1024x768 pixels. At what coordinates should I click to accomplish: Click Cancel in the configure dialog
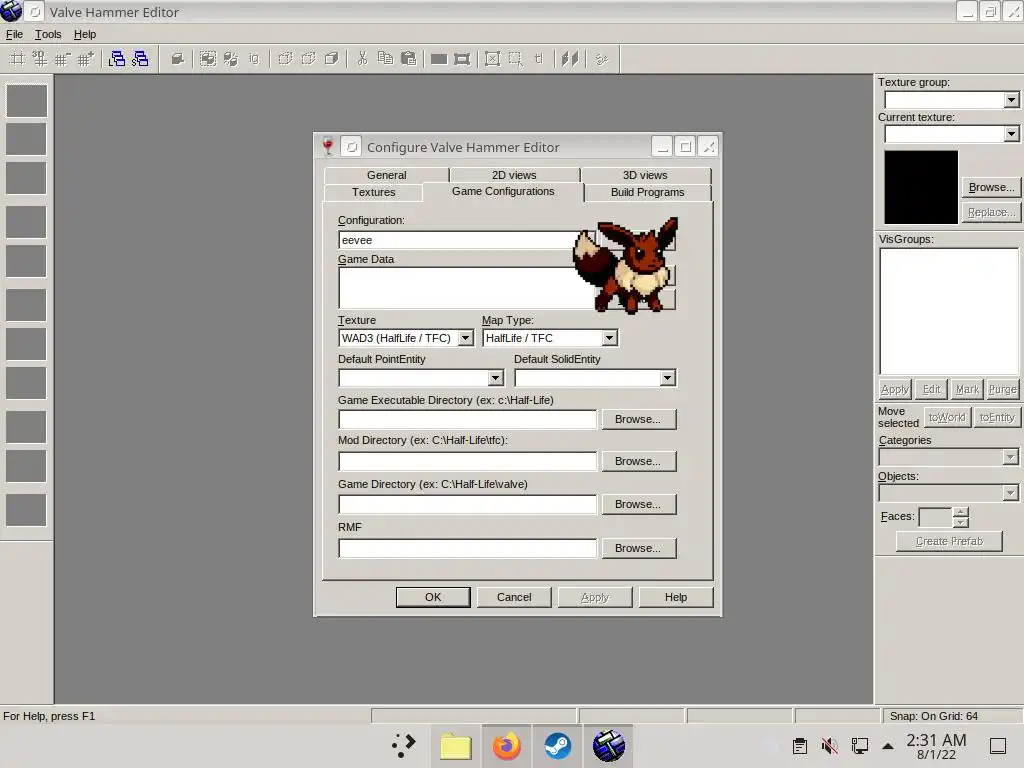(514, 597)
